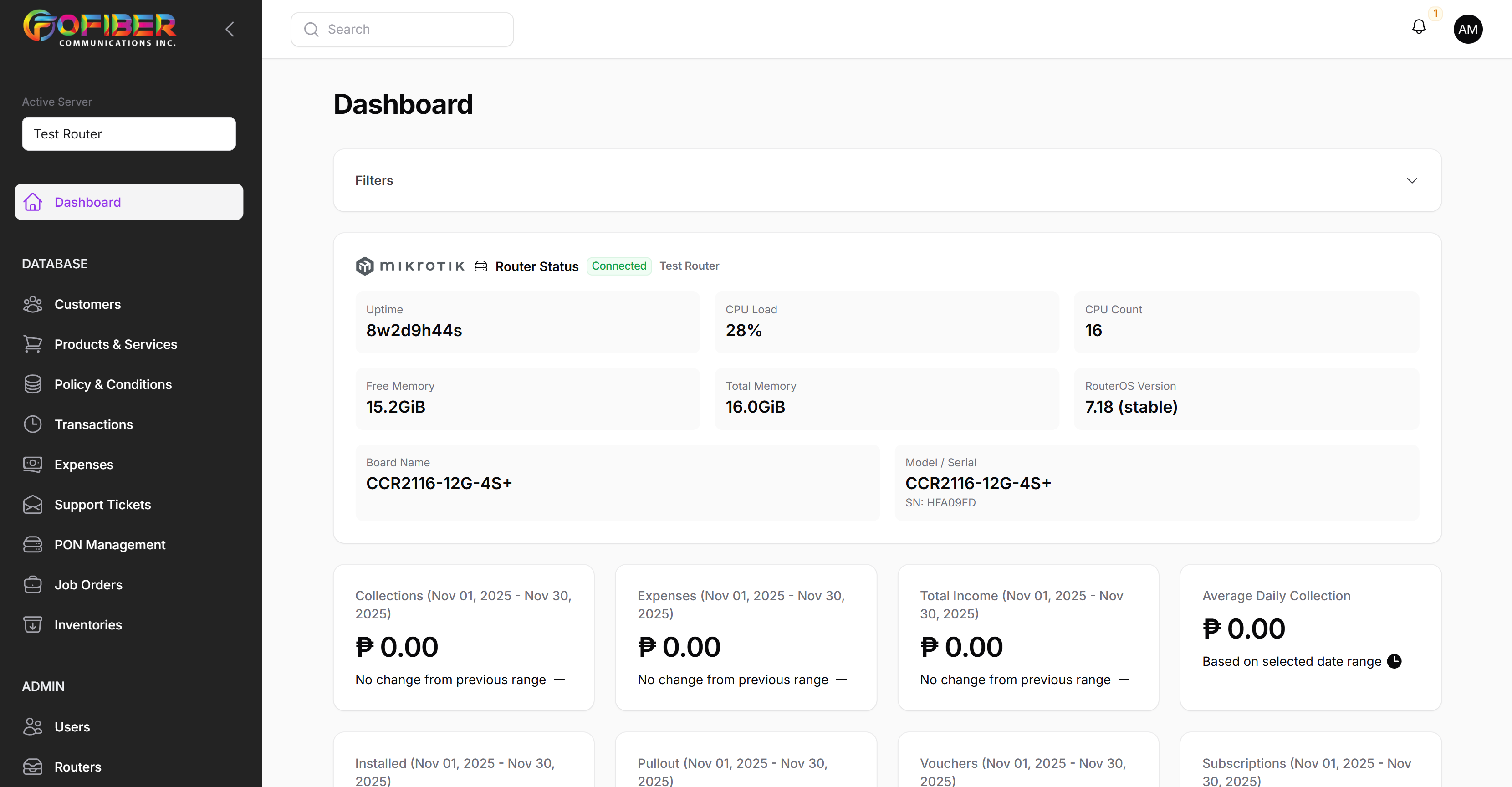The image size is (1512, 787).
Task: Click the Customers people icon
Action: click(x=33, y=304)
